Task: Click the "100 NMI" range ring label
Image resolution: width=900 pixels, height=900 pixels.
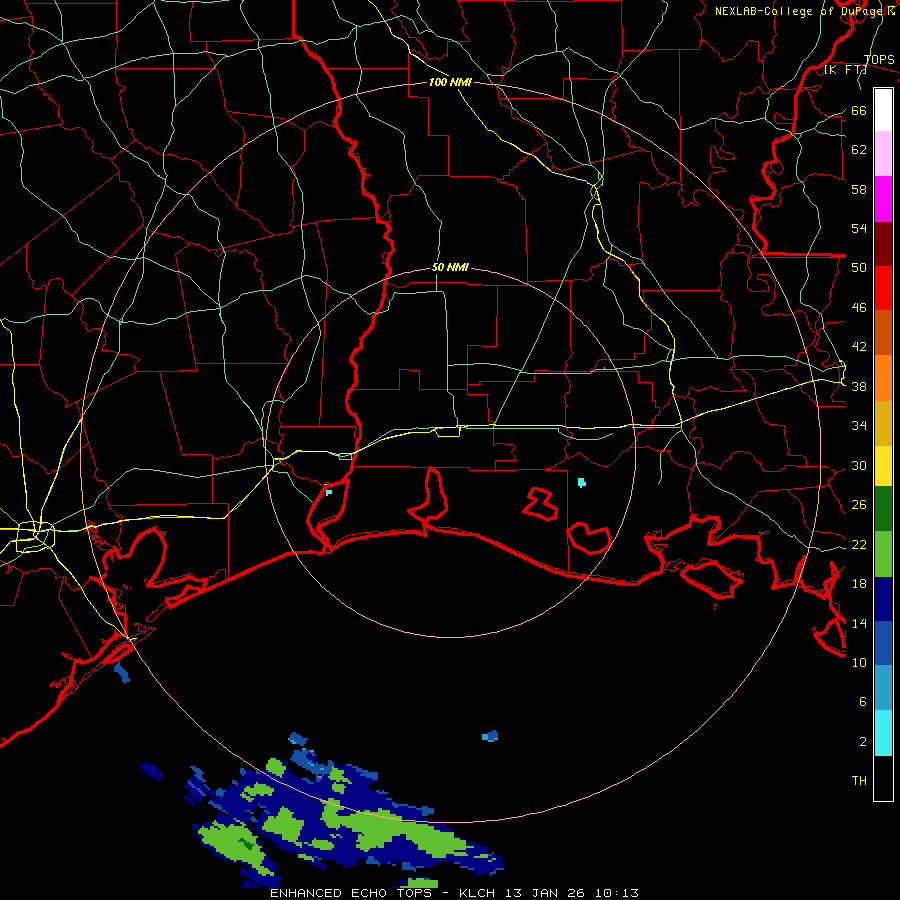Action: pyautogui.click(x=450, y=82)
